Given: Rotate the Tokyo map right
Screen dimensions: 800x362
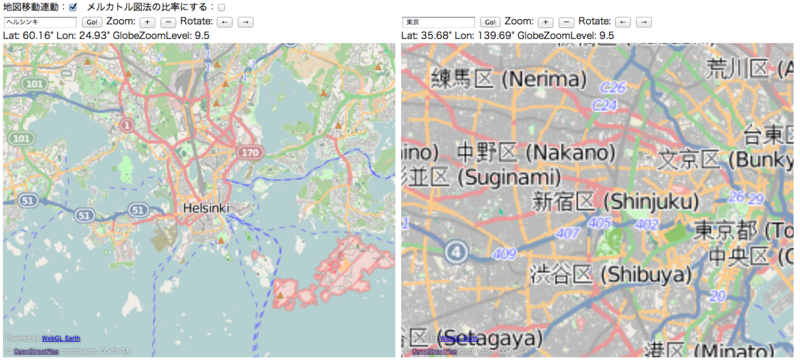Looking at the screenshot, I should pyautogui.click(x=644, y=22).
